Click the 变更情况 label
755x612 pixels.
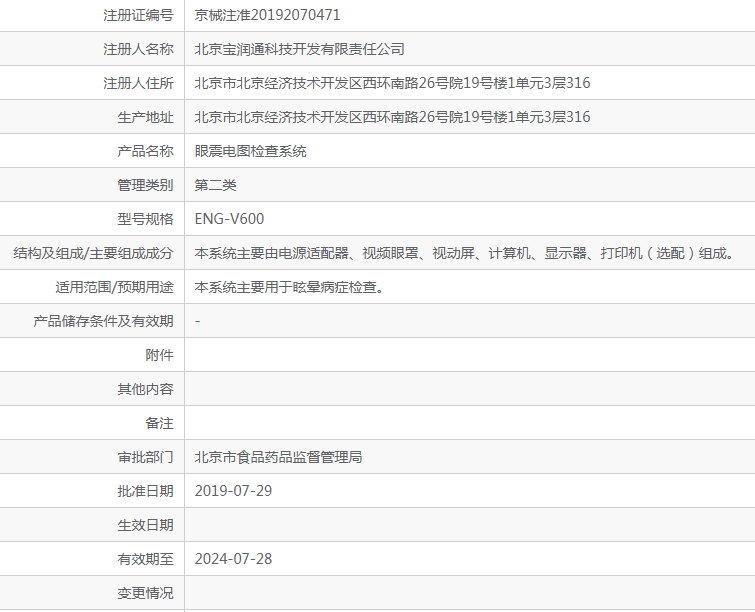click(145, 593)
